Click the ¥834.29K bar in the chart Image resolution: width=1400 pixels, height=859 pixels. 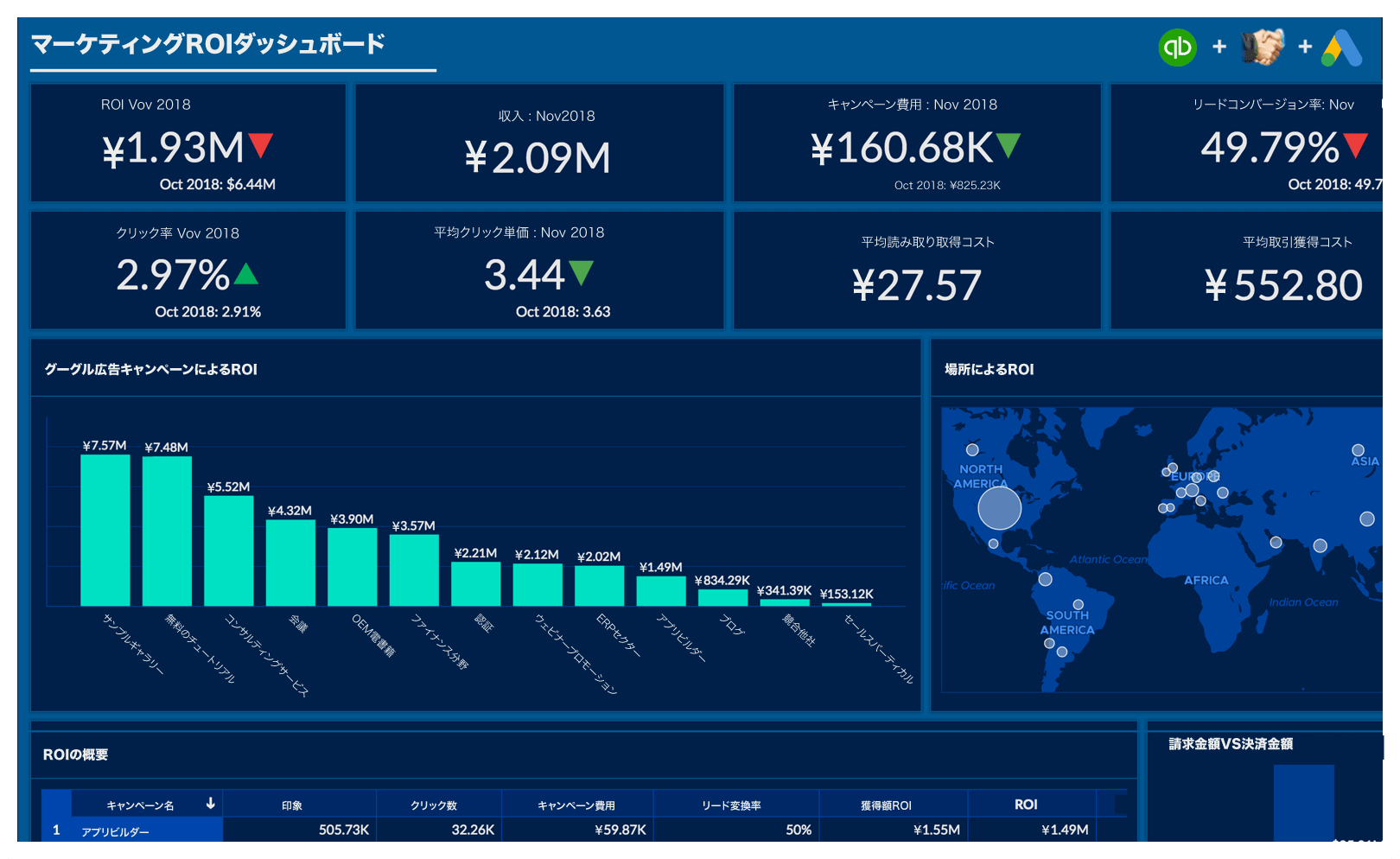click(723, 597)
